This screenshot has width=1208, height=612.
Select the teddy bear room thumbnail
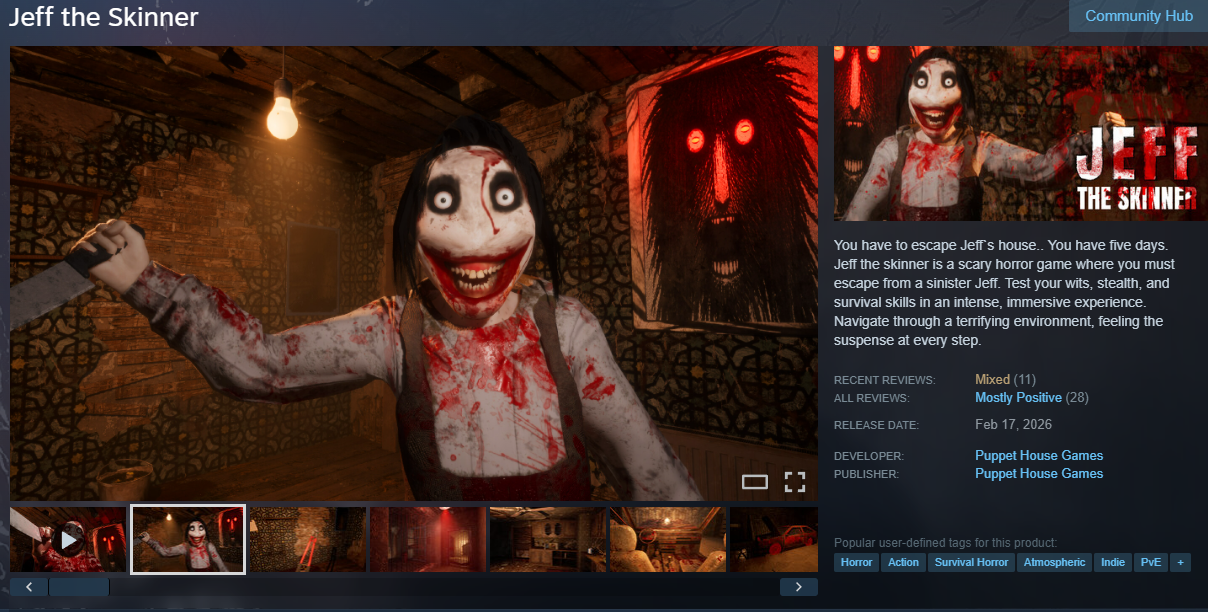point(667,540)
